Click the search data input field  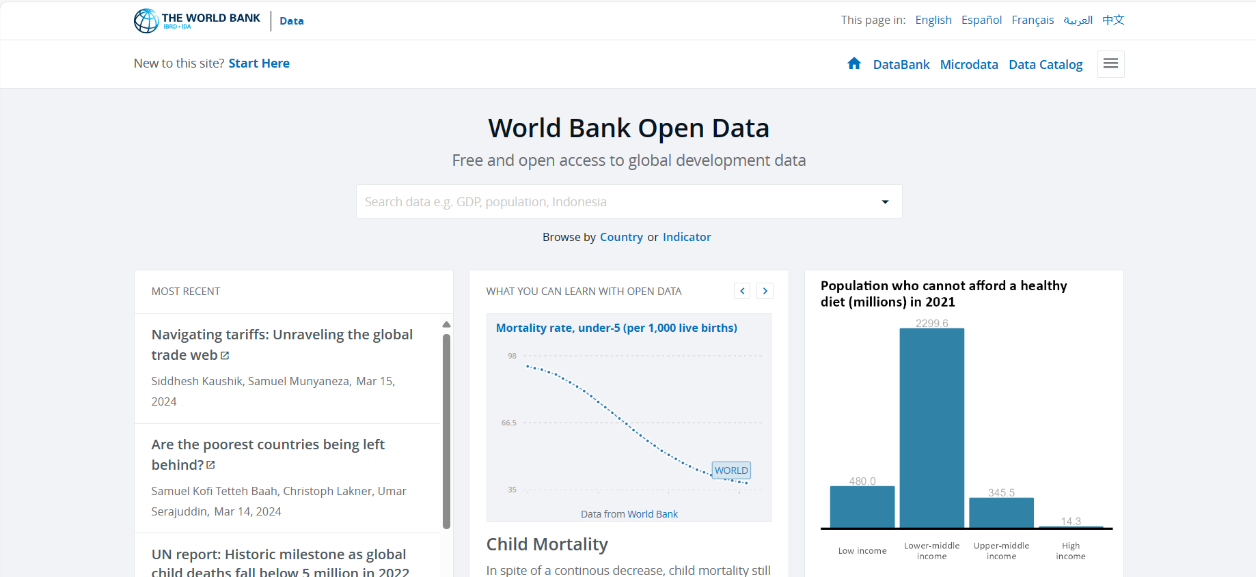point(629,202)
